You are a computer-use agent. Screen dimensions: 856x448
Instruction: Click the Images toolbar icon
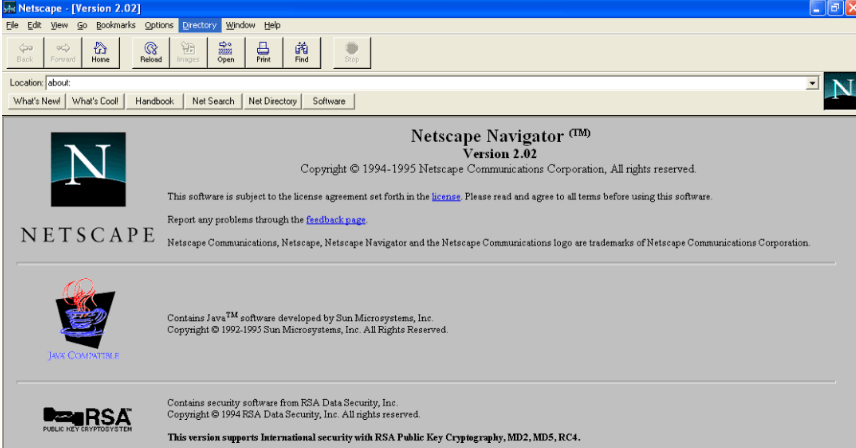click(x=188, y=51)
